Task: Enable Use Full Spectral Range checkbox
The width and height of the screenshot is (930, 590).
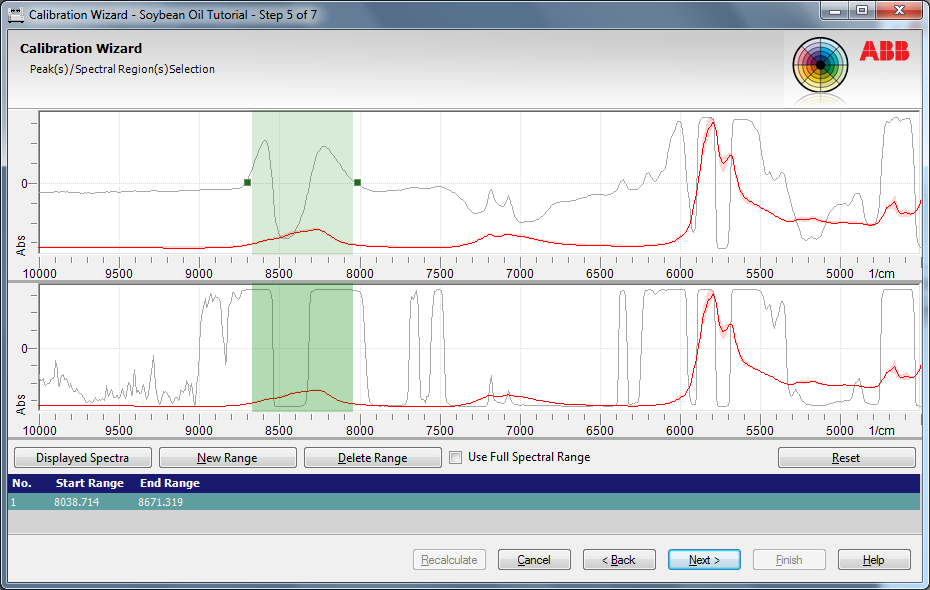Action: (x=456, y=458)
